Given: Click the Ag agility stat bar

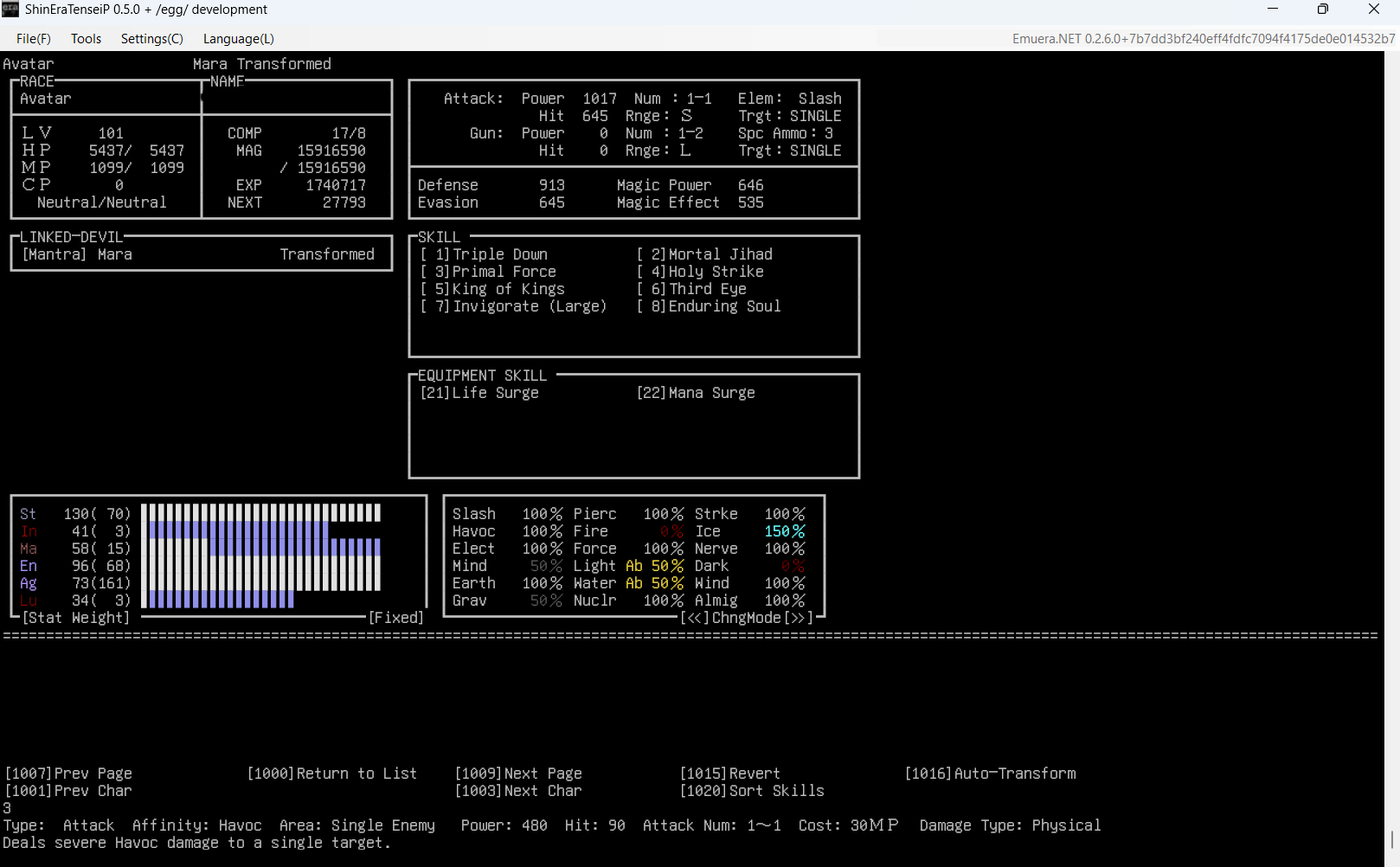Looking at the screenshot, I should [x=260, y=582].
